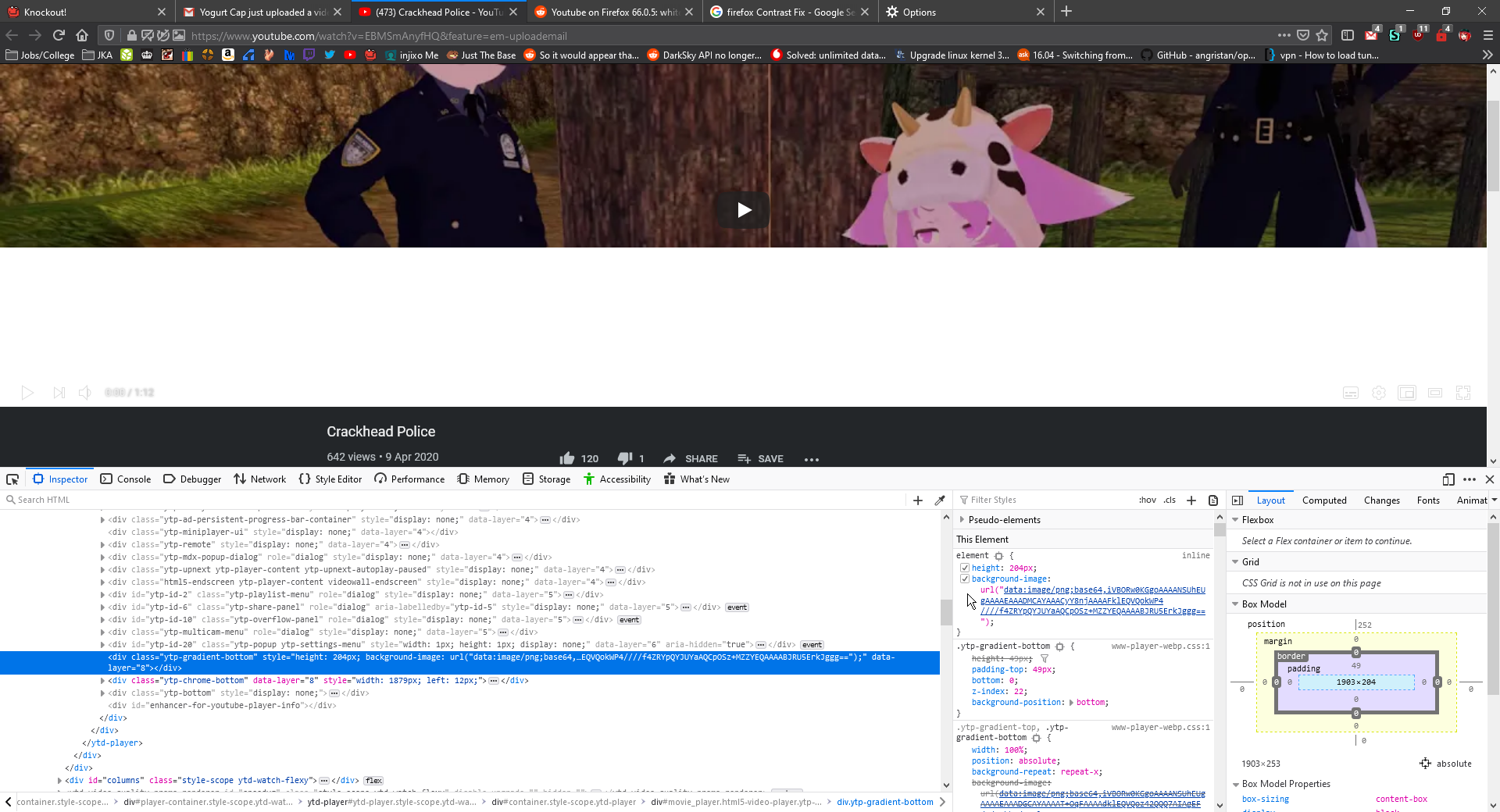The width and height of the screenshot is (1500, 812).
Task: Open www-player-webp.css:1 source for .ytp-gradient-bottom
Action: click(x=1160, y=646)
